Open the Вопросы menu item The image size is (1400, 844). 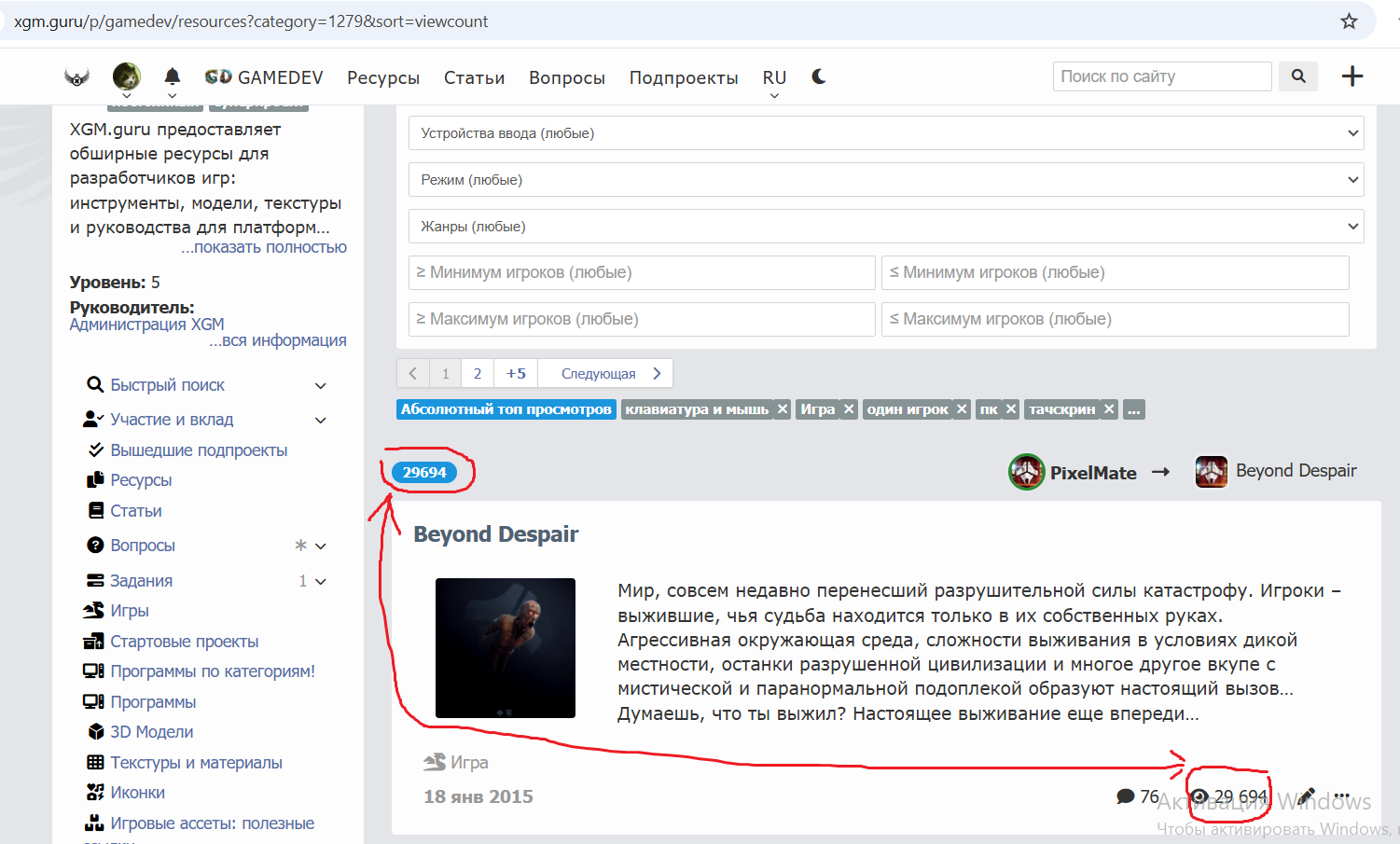point(567,77)
